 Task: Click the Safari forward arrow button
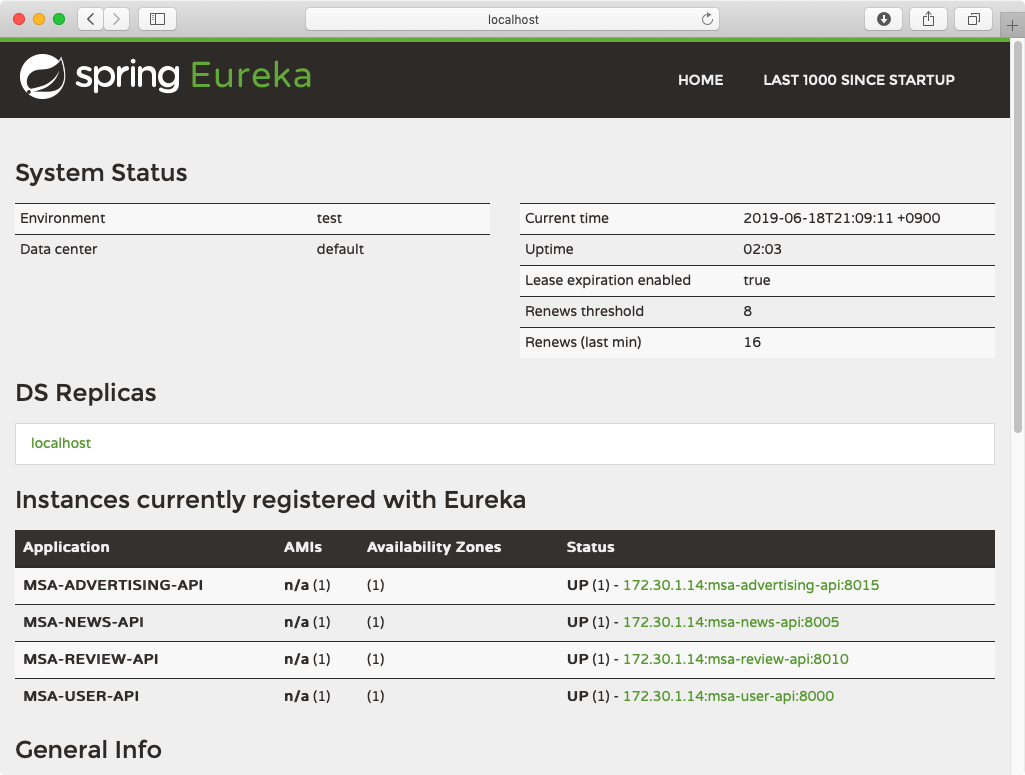pyautogui.click(x=117, y=19)
